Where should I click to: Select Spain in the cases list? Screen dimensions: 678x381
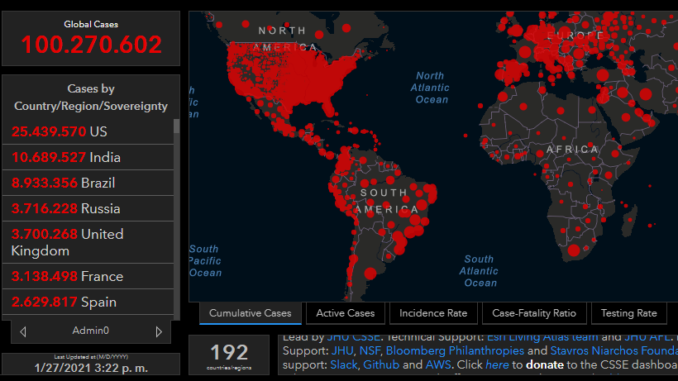point(88,301)
